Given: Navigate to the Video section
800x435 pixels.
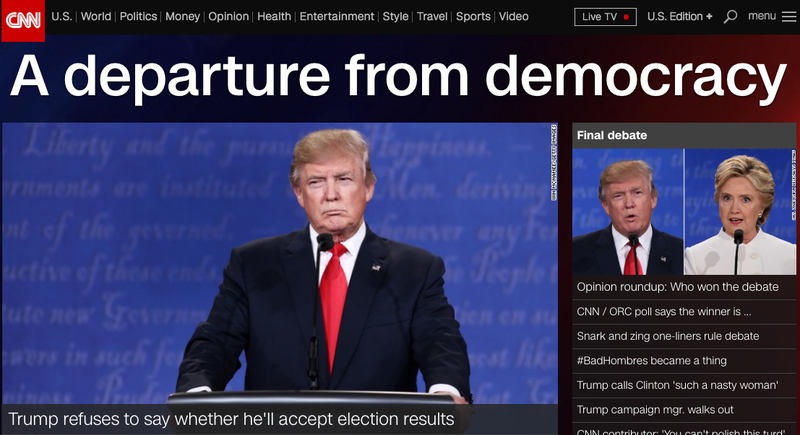Looking at the screenshot, I should (513, 16).
